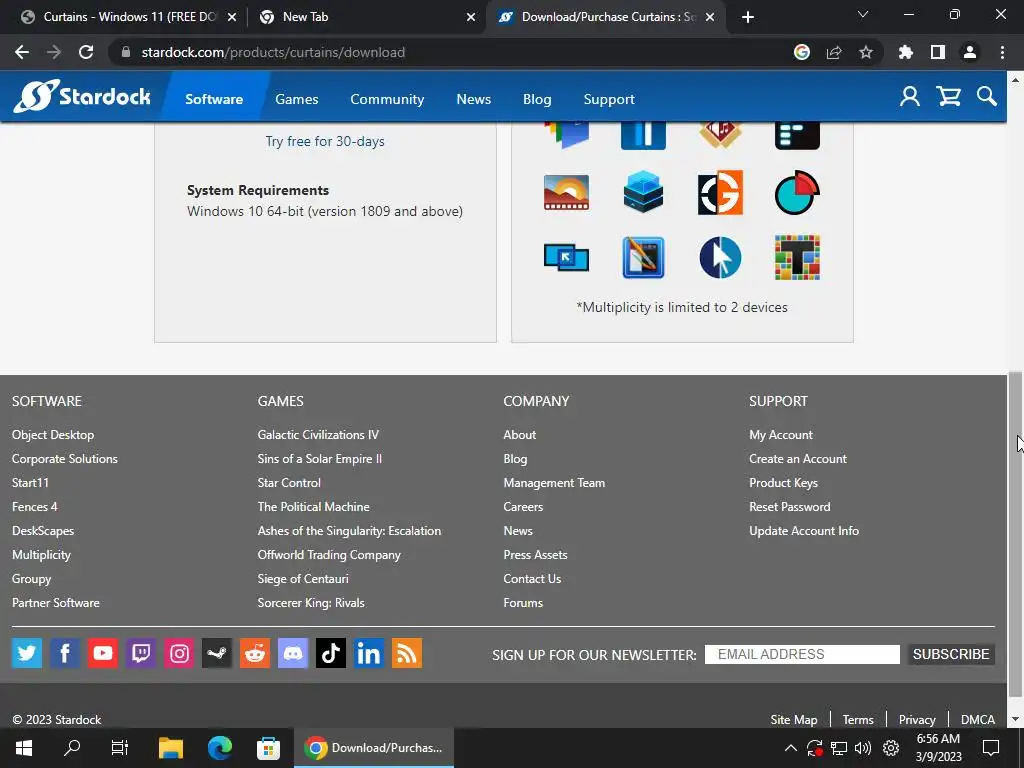Screen dimensions: 1024x768
Task: Select the Games nav item
Action: (296, 99)
